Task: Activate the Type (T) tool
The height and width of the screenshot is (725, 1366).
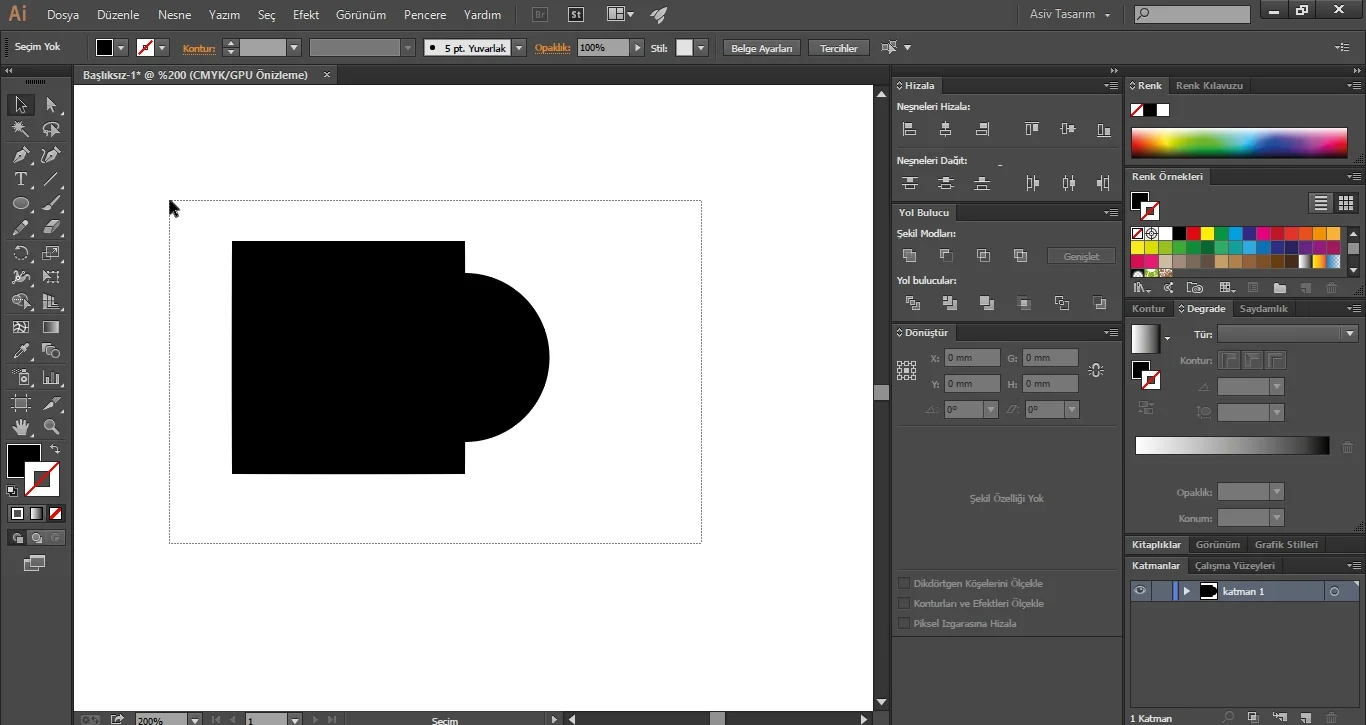Action: click(x=20, y=180)
